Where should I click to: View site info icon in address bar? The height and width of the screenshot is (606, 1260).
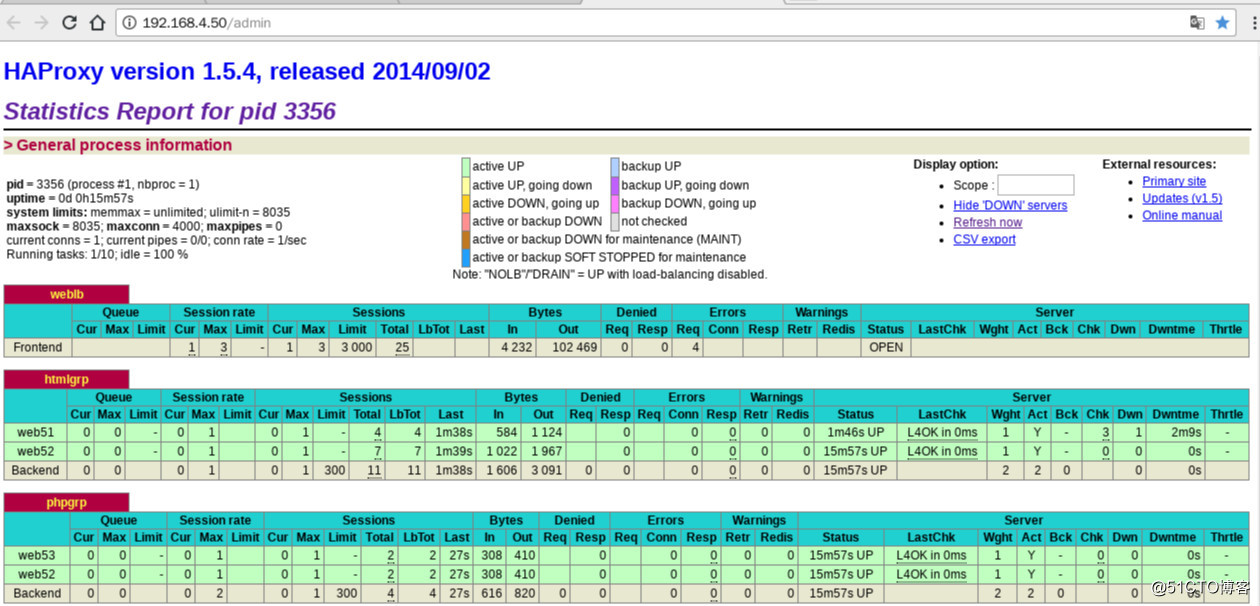tap(129, 22)
